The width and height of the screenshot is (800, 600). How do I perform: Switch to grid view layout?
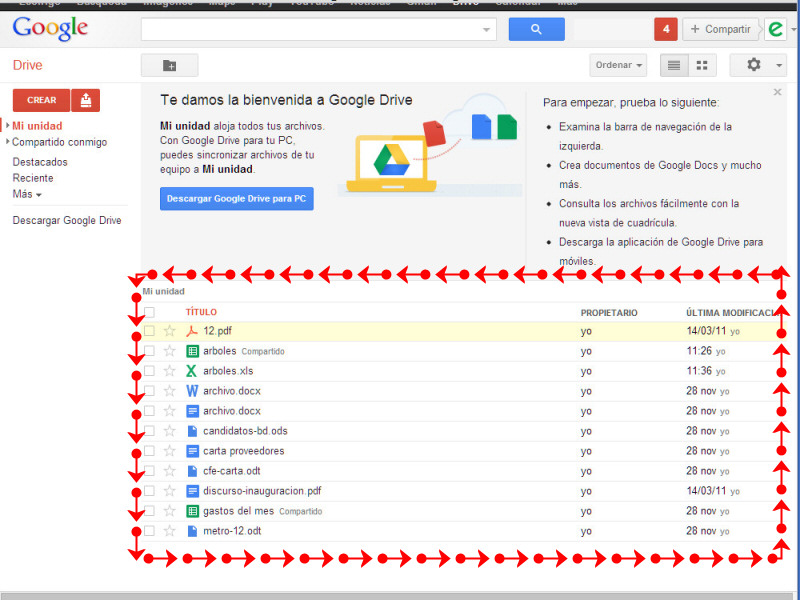pos(702,65)
